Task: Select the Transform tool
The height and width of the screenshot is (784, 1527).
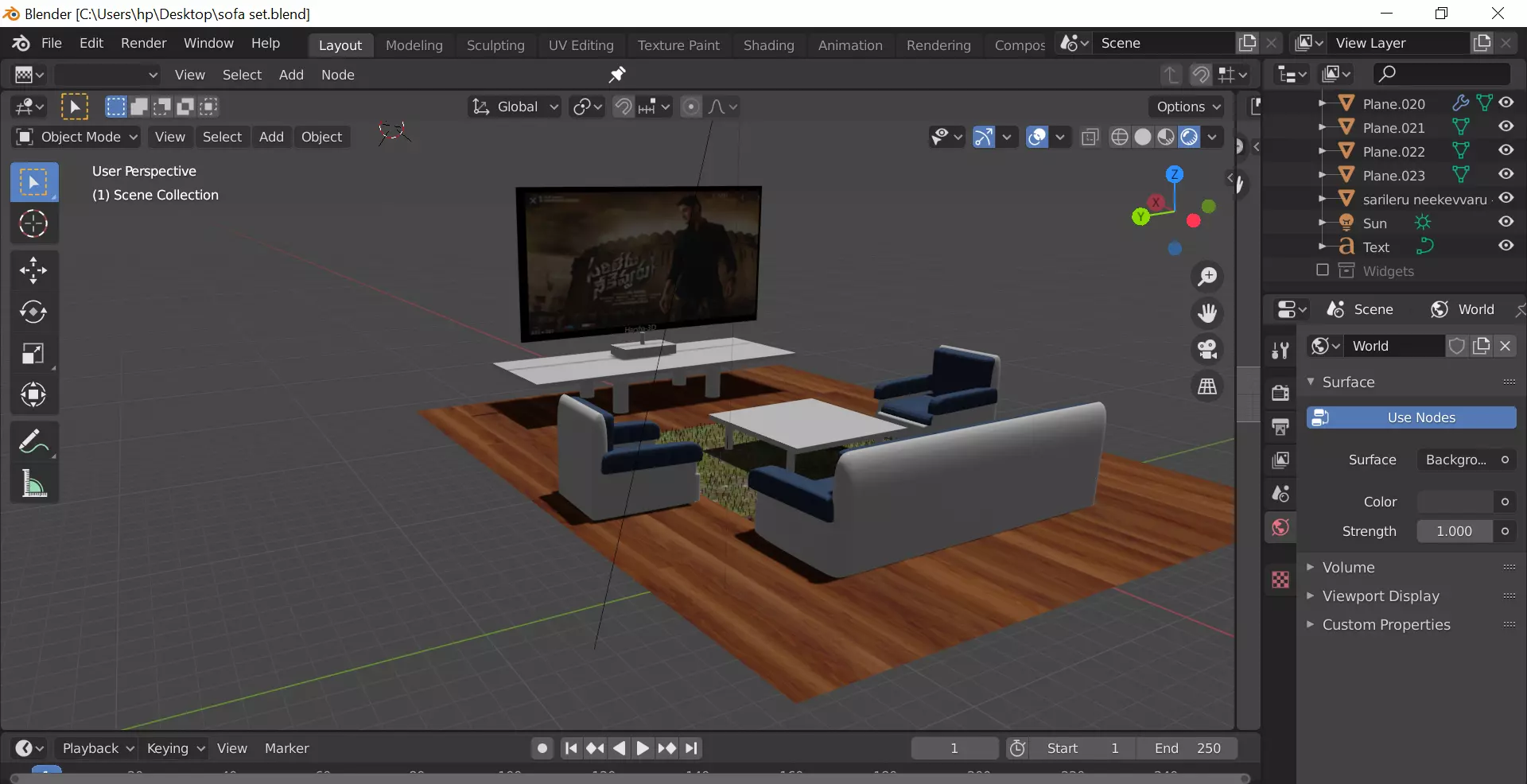Action: [33, 394]
